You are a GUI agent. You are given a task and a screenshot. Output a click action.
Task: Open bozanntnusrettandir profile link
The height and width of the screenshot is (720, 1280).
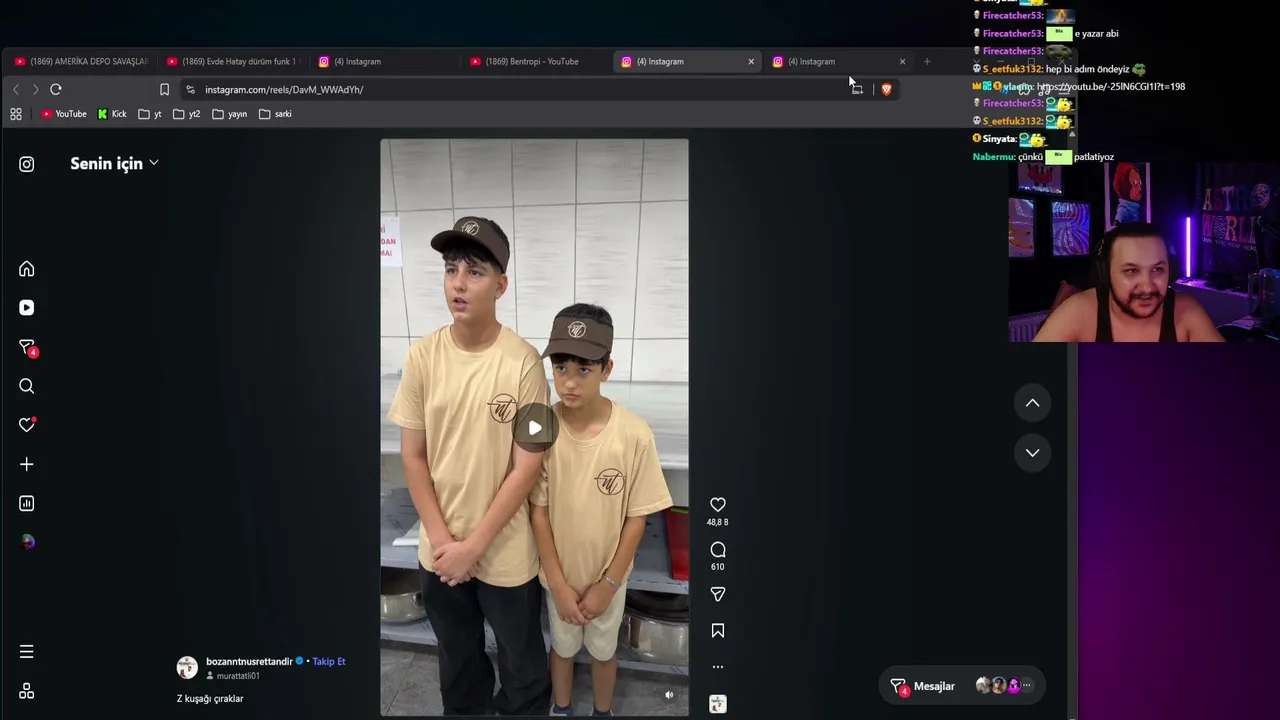click(249, 662)
